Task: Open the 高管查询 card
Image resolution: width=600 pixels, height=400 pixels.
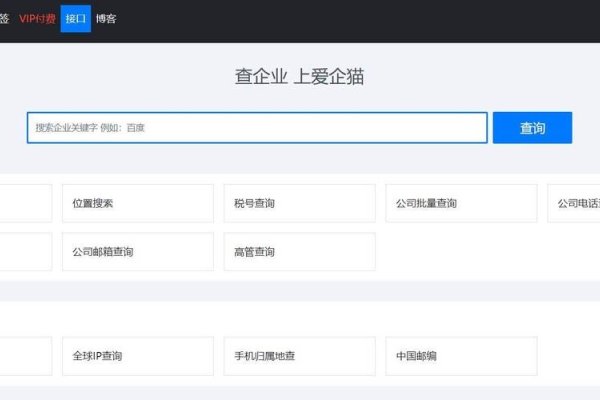Action: 299,251
